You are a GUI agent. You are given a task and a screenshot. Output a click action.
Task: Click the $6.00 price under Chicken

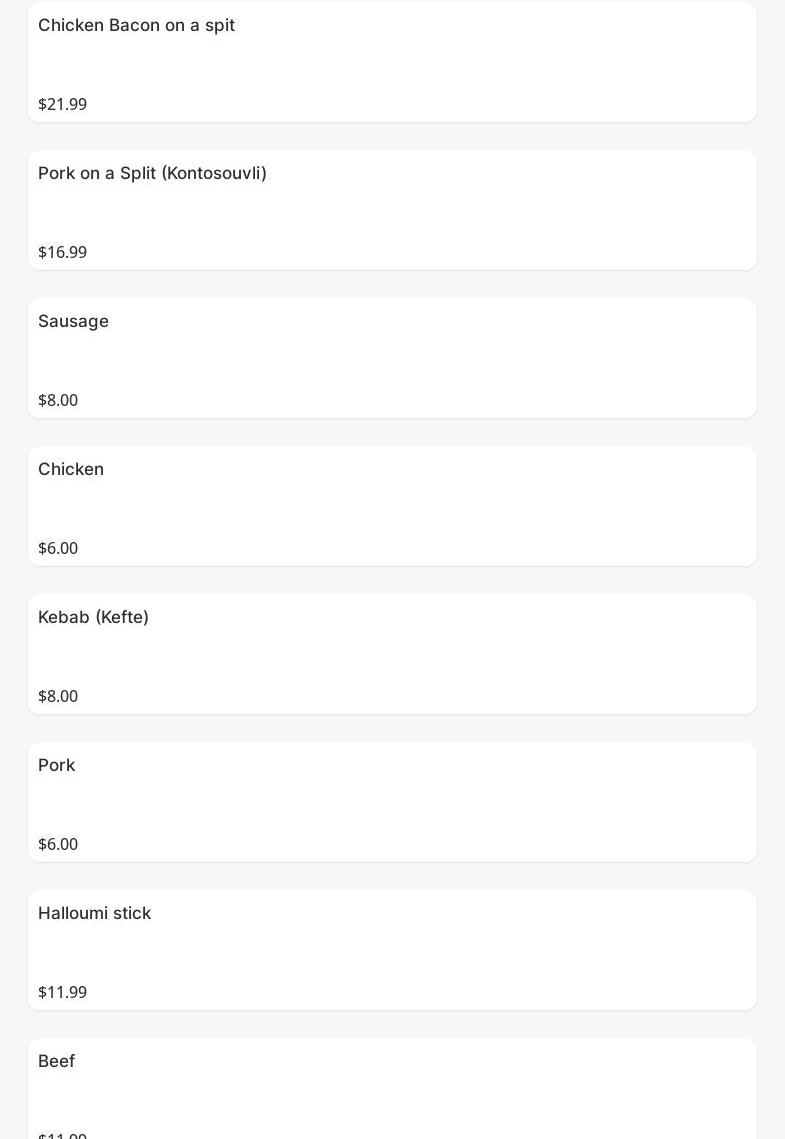pyautogui.click(x=58, y=548)
